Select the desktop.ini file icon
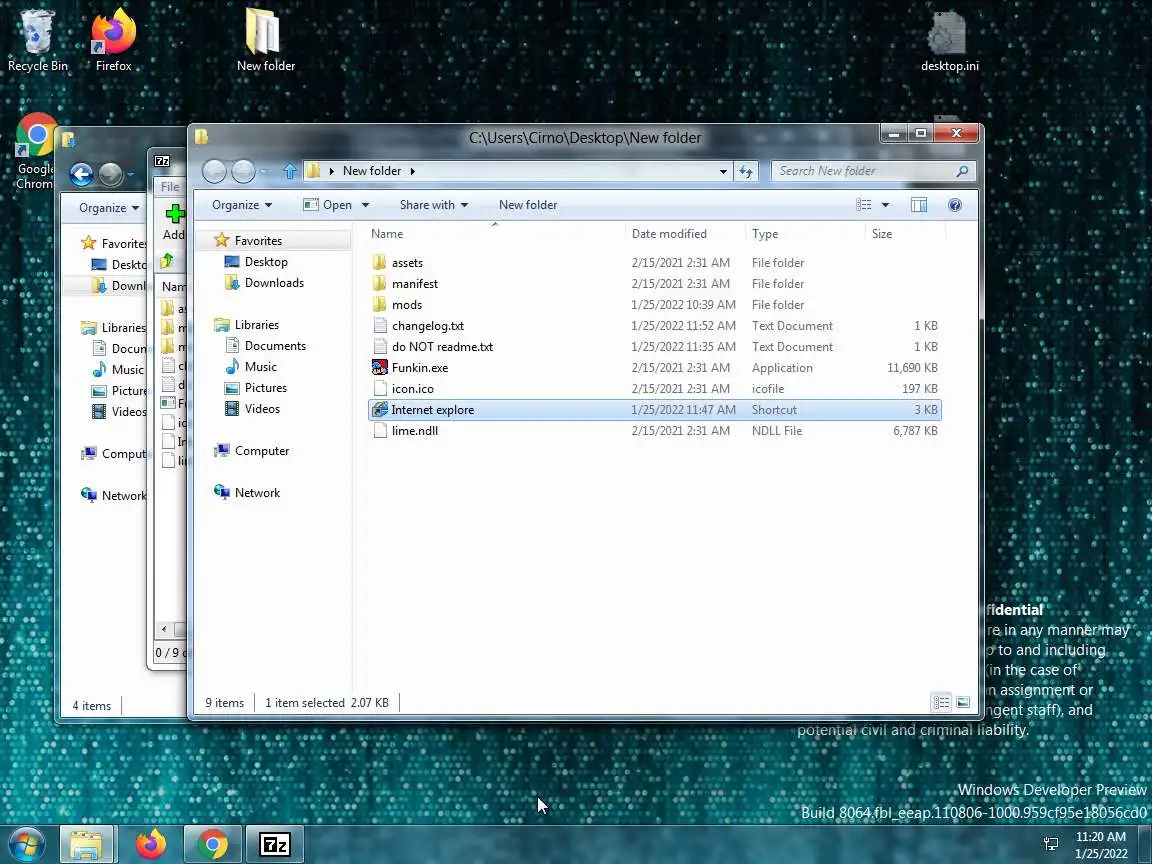The image size is (1152, 864). (949, 40)
